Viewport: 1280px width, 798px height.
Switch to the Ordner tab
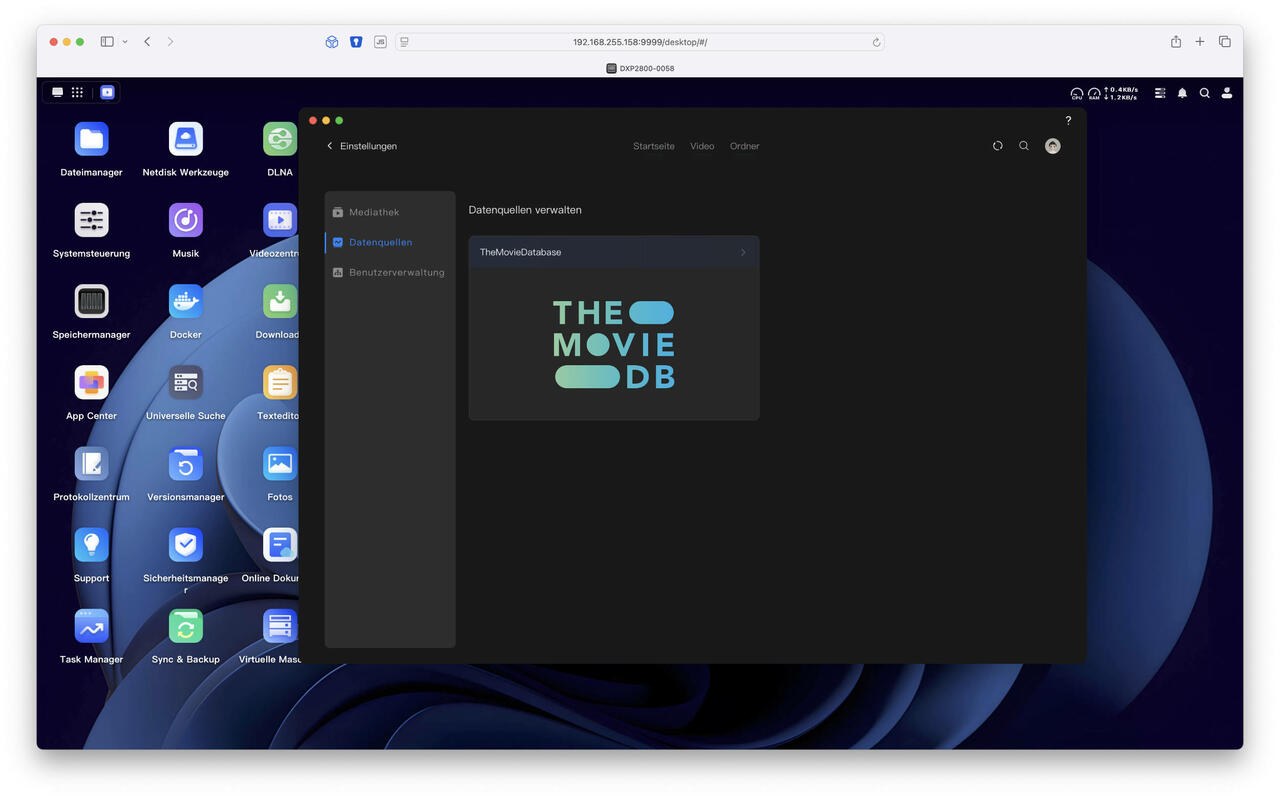[744, 146]
